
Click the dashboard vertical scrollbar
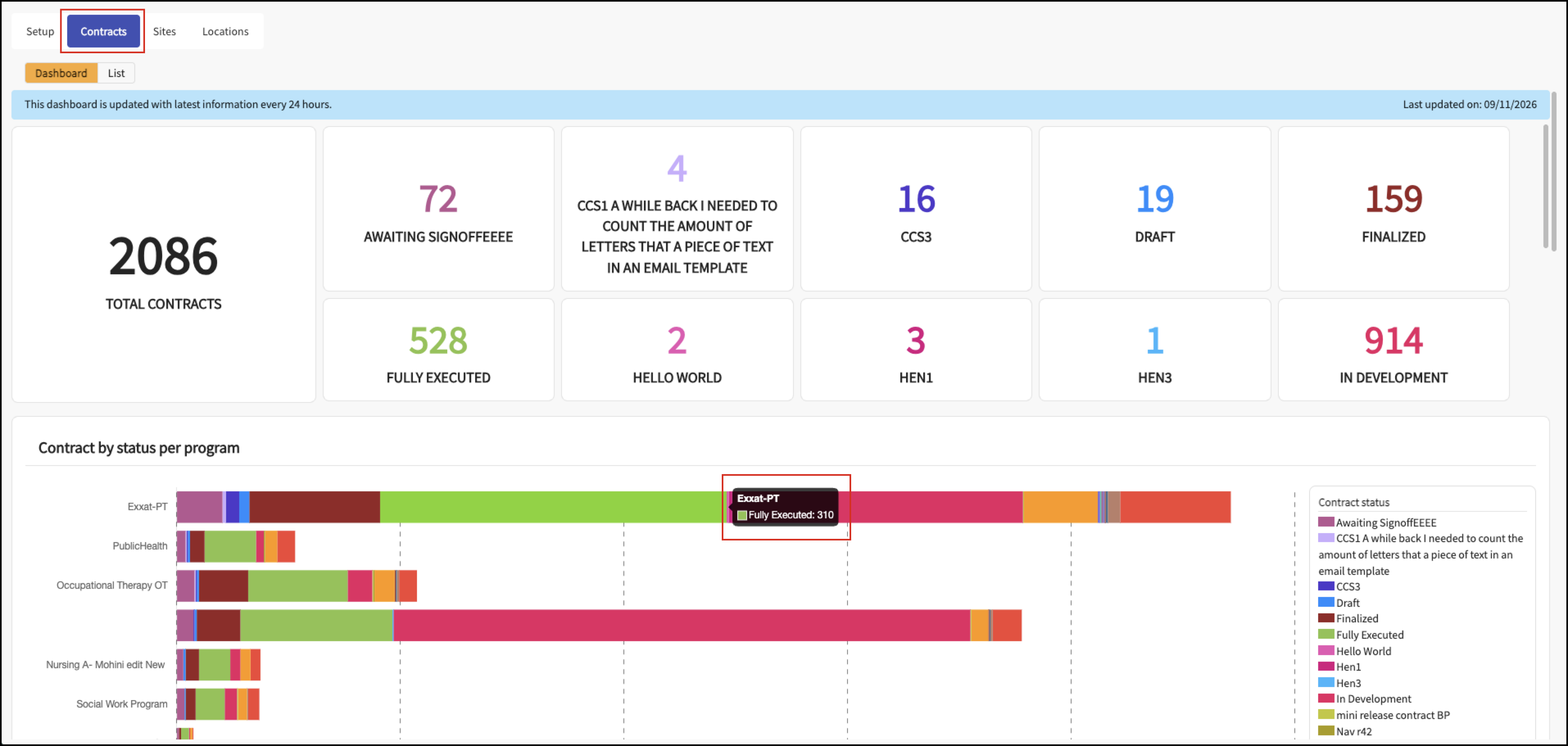pos(1545,186)
